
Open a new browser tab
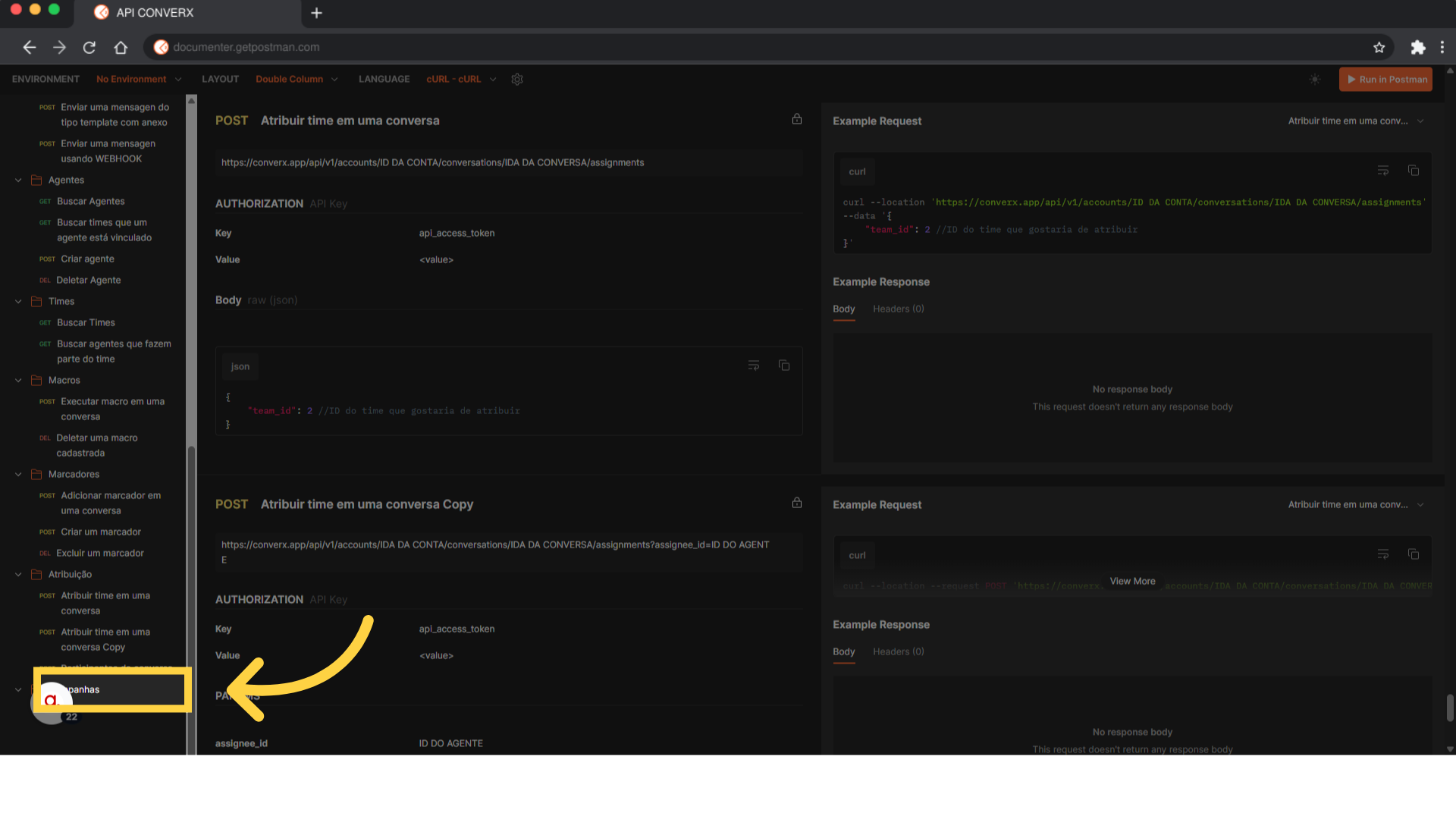(316, 13)
